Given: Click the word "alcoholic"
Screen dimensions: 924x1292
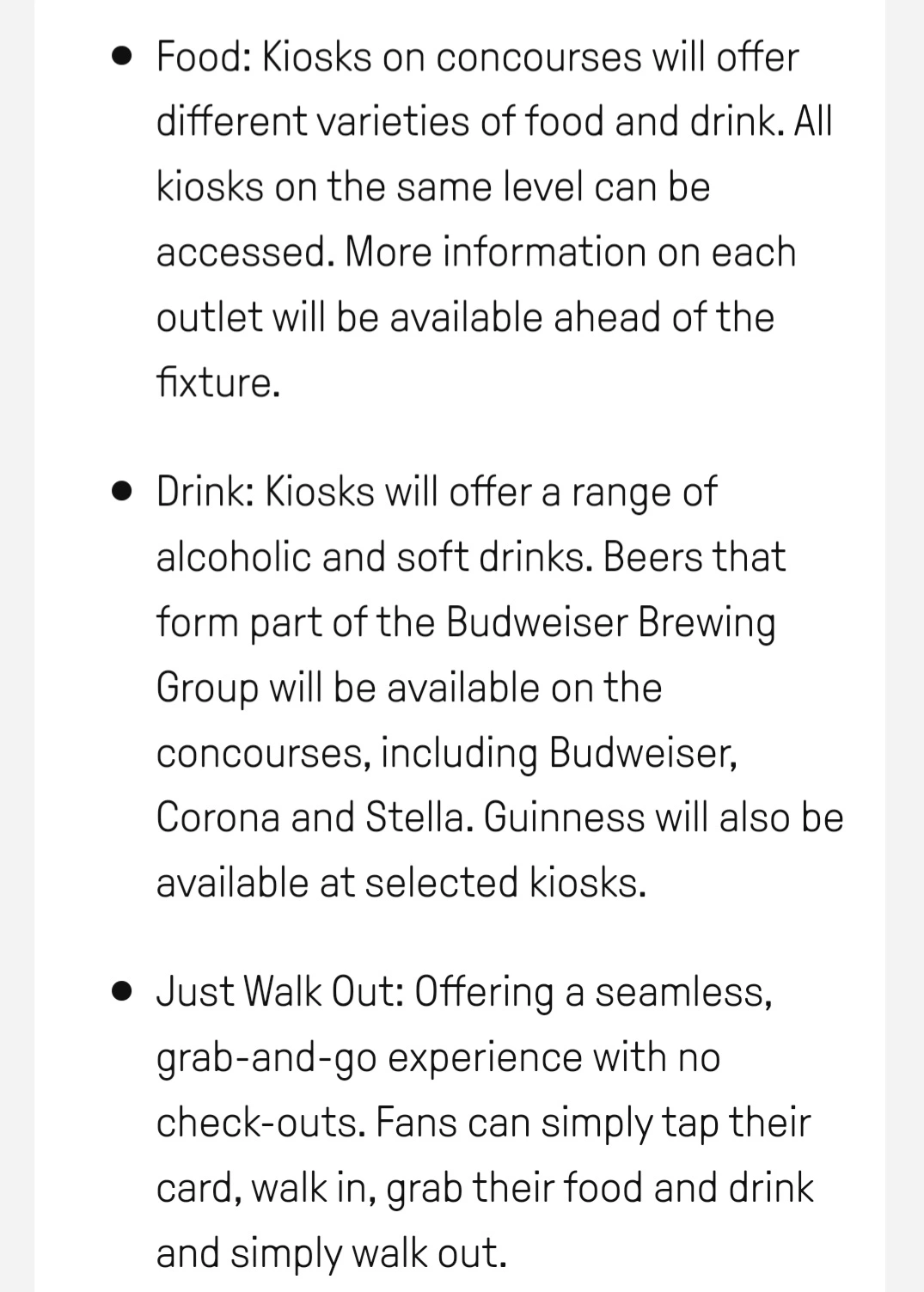Looking at the screenshot, I should [x=233, y=557].
